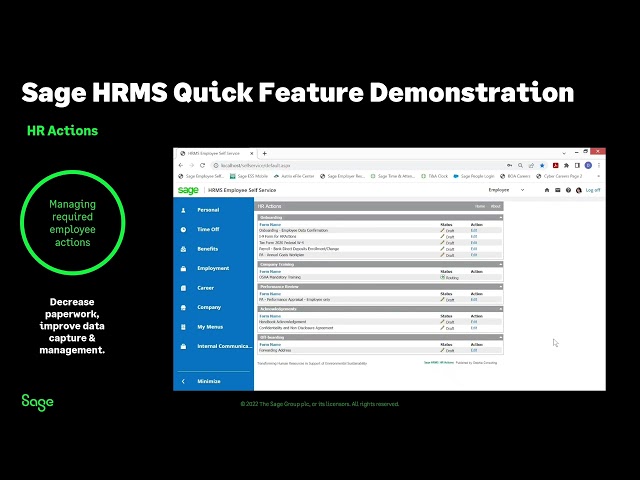Click the Home link in HR Actions bar
Image resolution: width=640 pixels, height=480 pixels.
[480, 206]
